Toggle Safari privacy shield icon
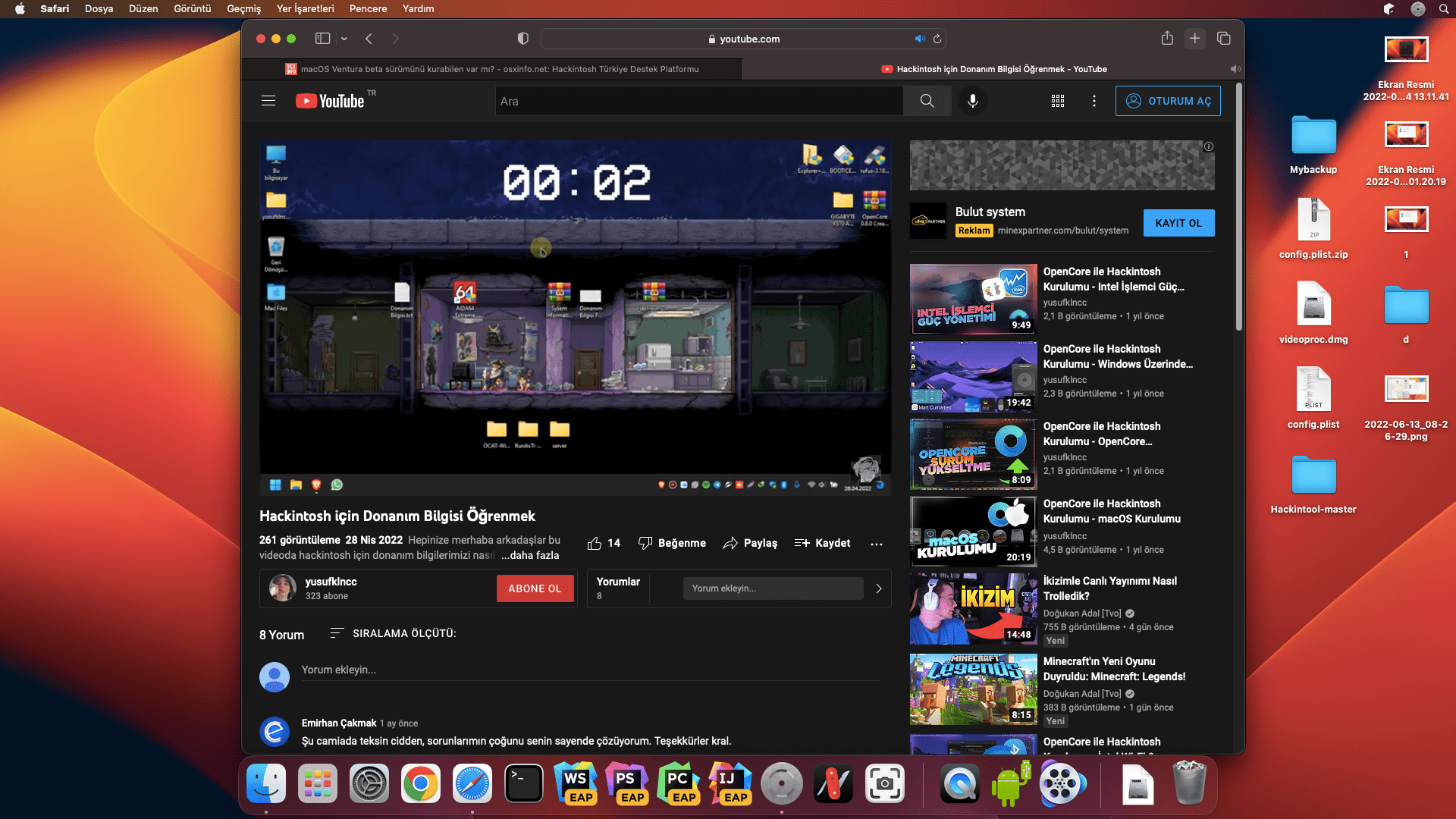1456x819 pixels. [x=522, y=39]
